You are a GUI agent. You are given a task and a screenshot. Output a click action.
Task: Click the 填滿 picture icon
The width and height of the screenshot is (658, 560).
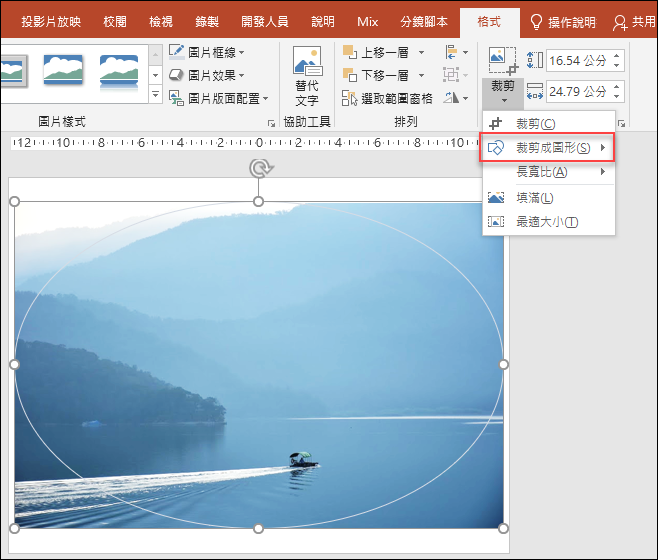tap(496, 197)
